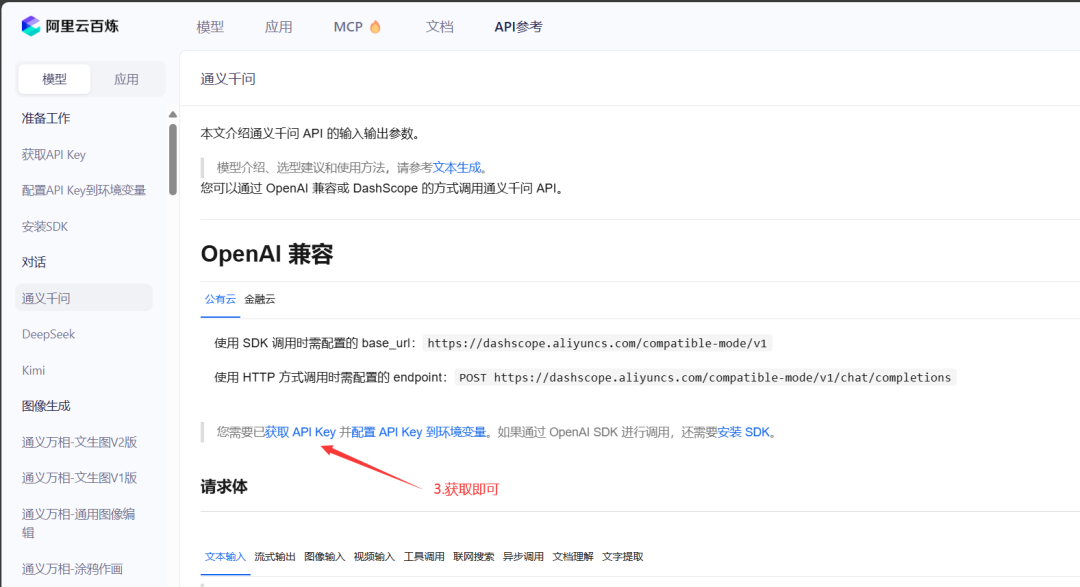Viewport: 1080px width, 587px height.
Task: Select the 应用 sidebar tab
Action: pyautogui.click(x=126, y=79)
